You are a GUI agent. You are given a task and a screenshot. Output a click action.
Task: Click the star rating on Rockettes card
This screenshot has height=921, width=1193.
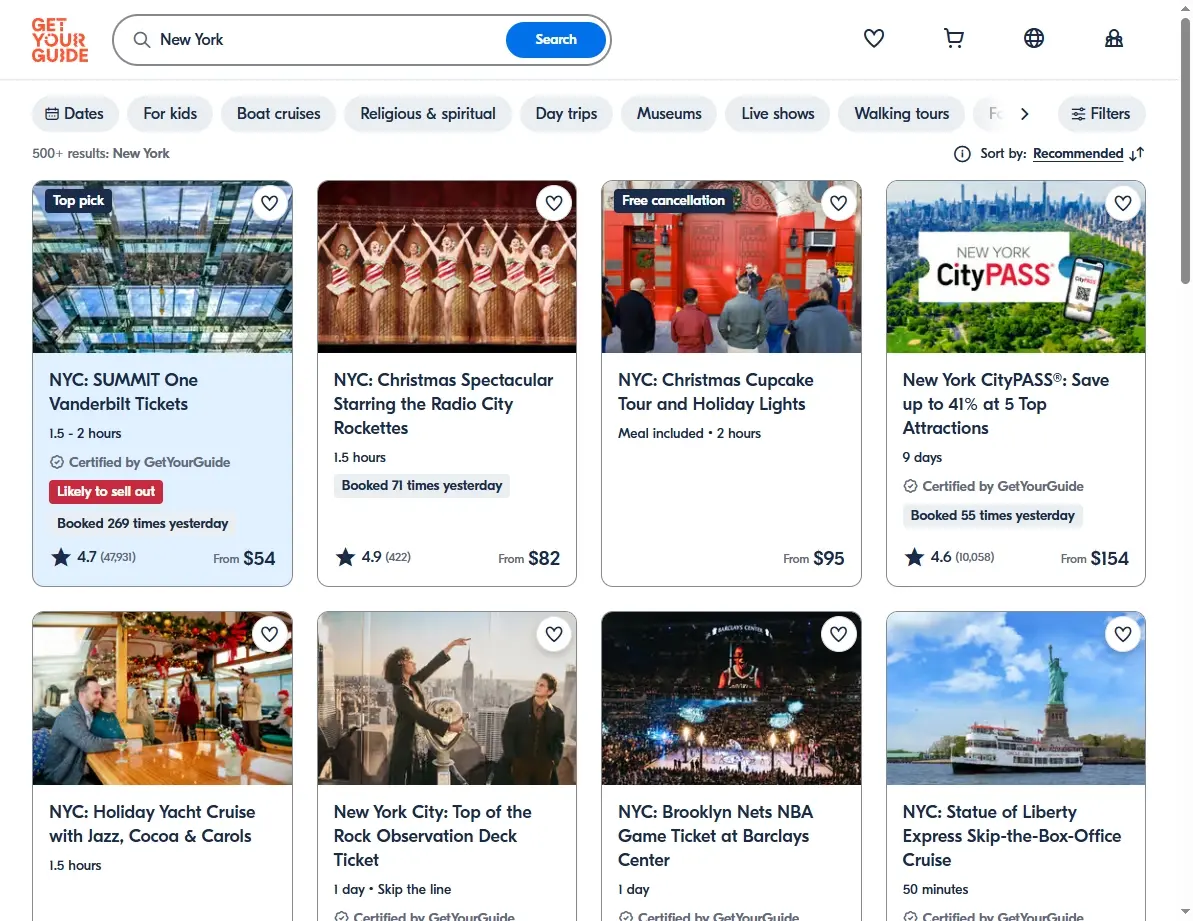click(x=373, y=557)
